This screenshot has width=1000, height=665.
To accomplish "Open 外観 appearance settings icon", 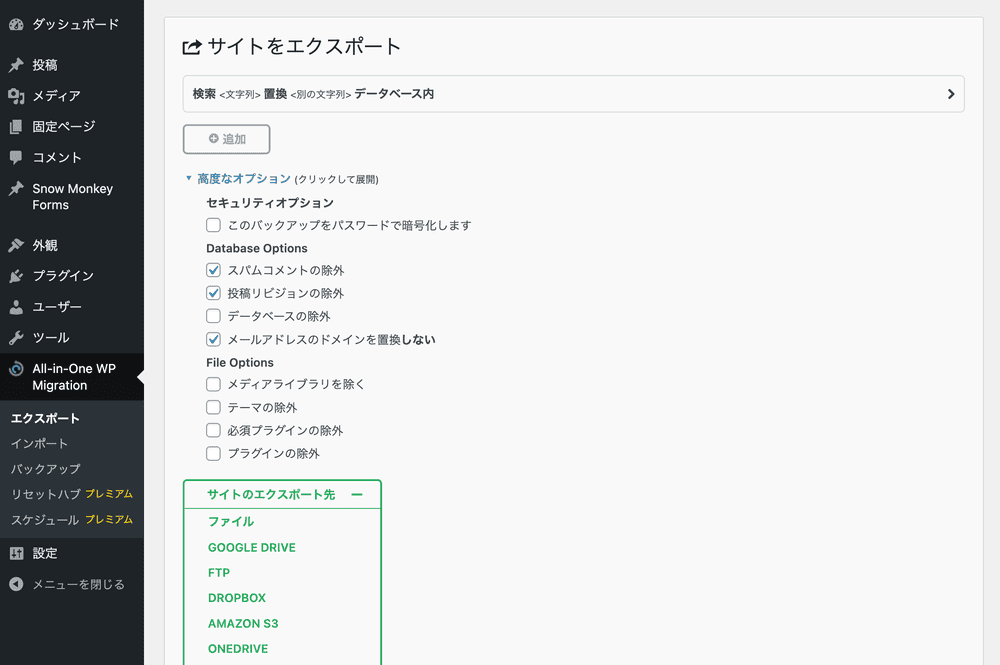I will tap(15, 245).
